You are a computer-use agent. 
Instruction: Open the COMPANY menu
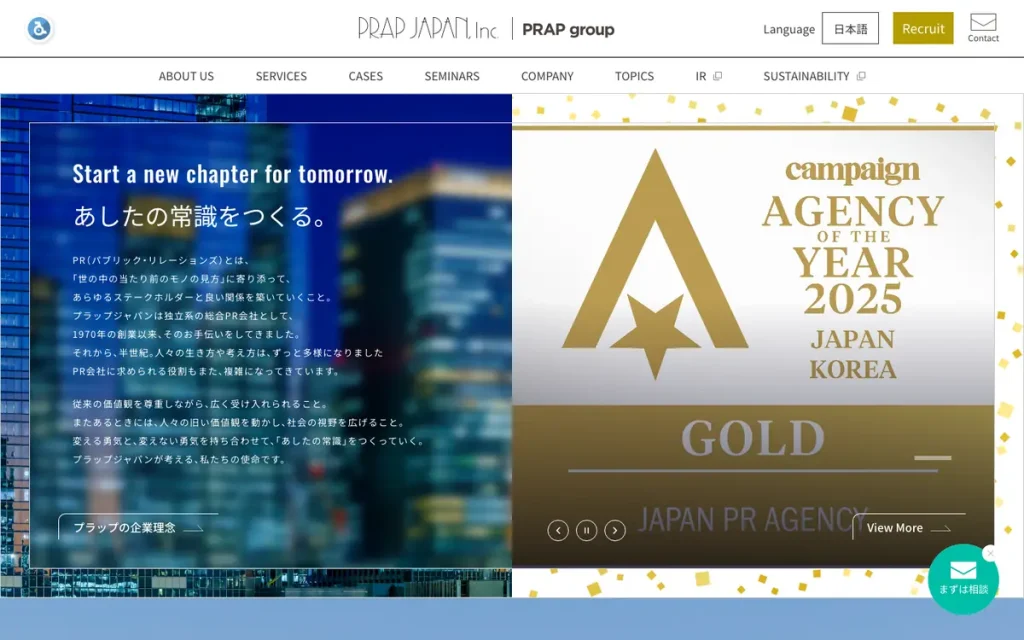[547, 76]
